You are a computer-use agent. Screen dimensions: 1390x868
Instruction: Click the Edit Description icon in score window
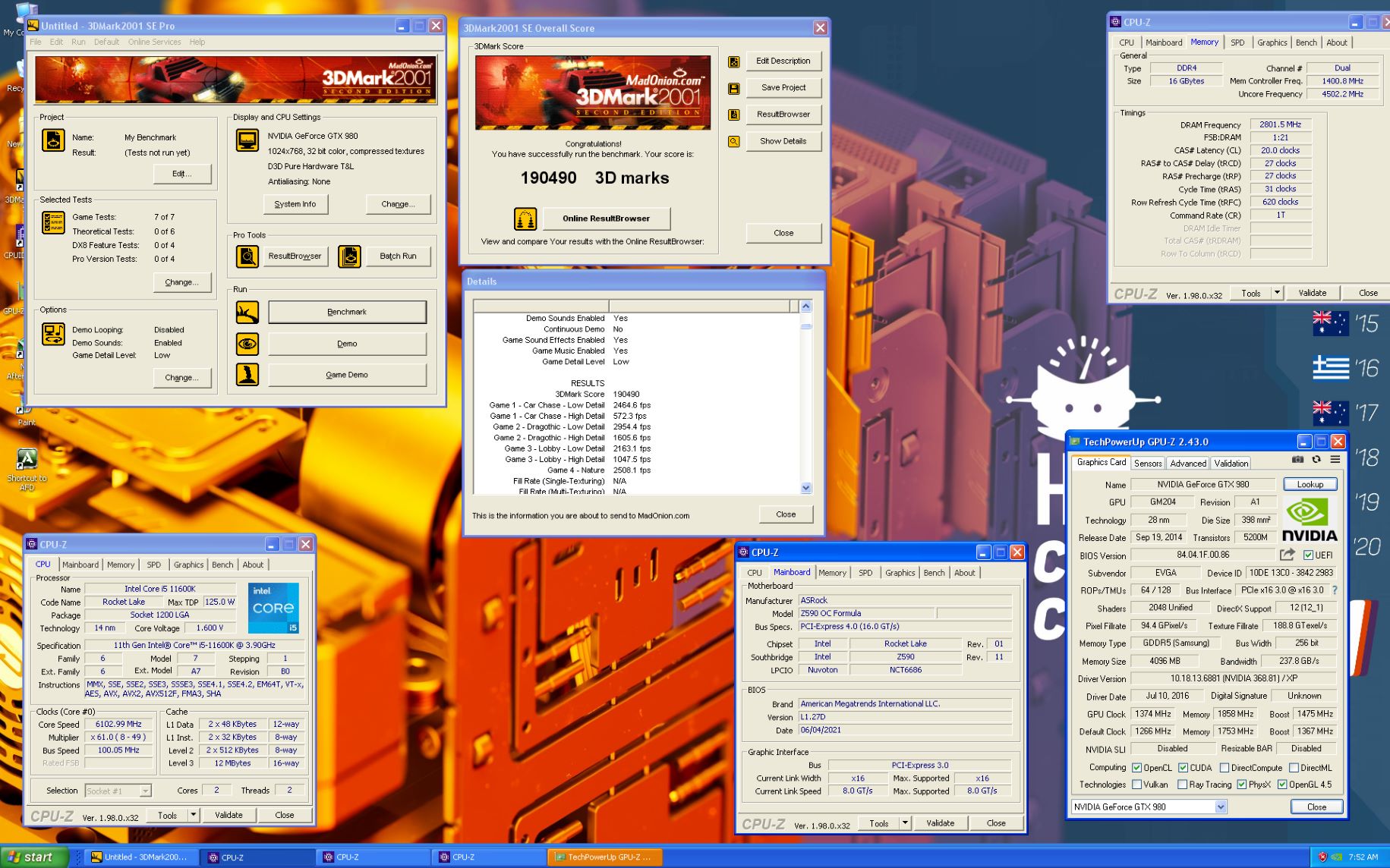tap(734, 61)
